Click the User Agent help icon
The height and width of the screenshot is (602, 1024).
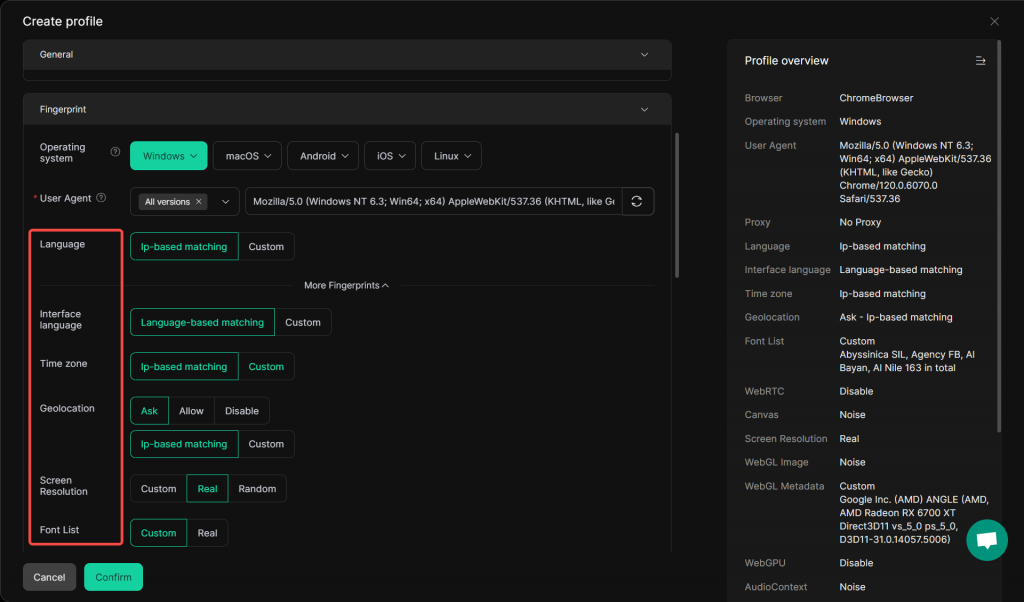pos(100,198)
